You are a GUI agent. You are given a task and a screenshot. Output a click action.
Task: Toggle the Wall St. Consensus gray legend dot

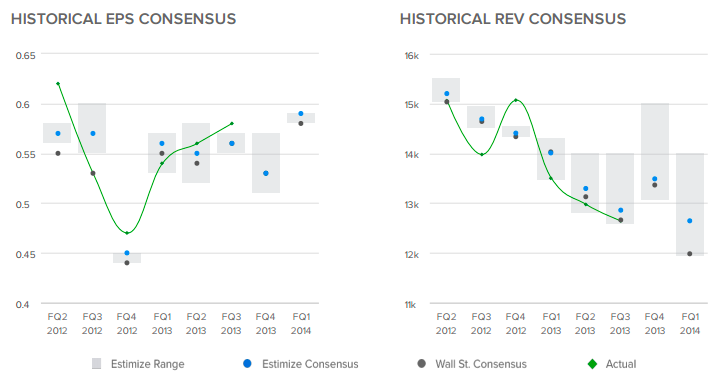point(421,364)
